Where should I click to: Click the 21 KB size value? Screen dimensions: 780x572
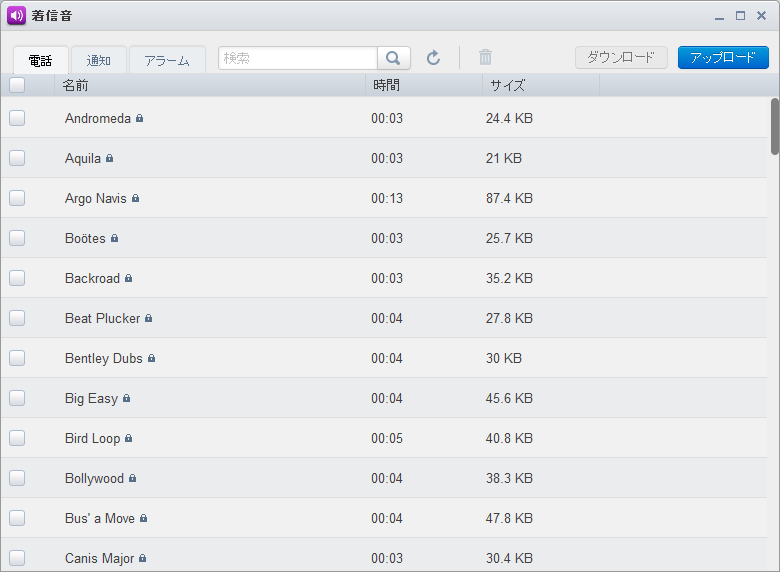click(x=503, y=158)
